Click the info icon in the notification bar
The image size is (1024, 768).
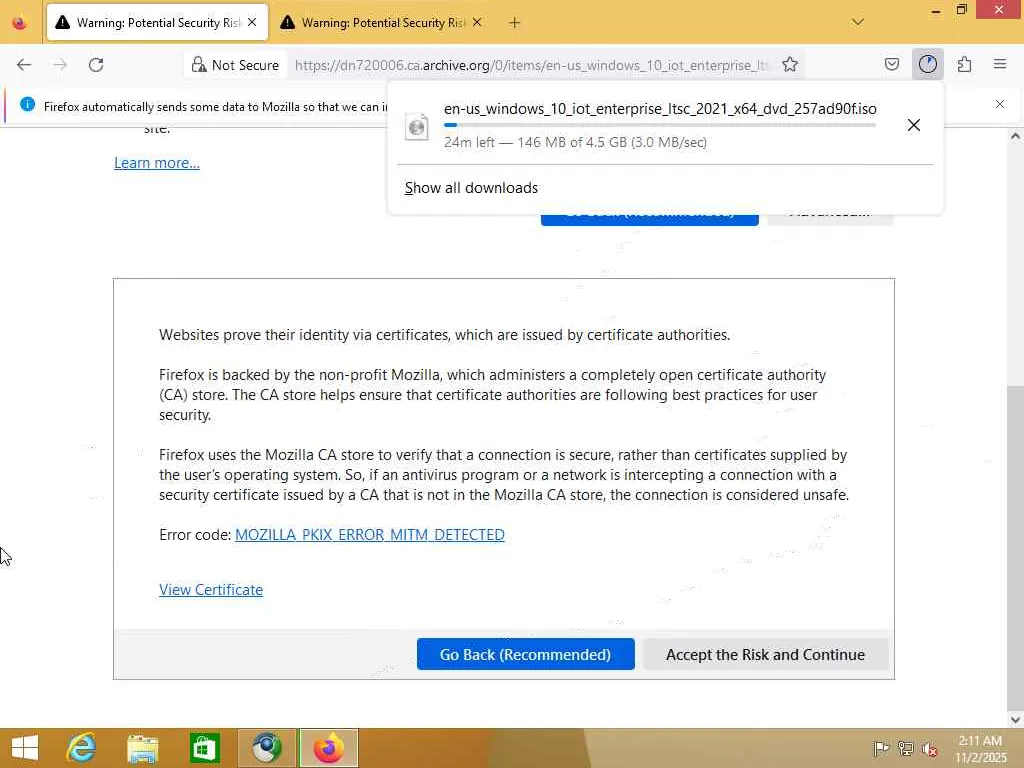tap(27, 104)
